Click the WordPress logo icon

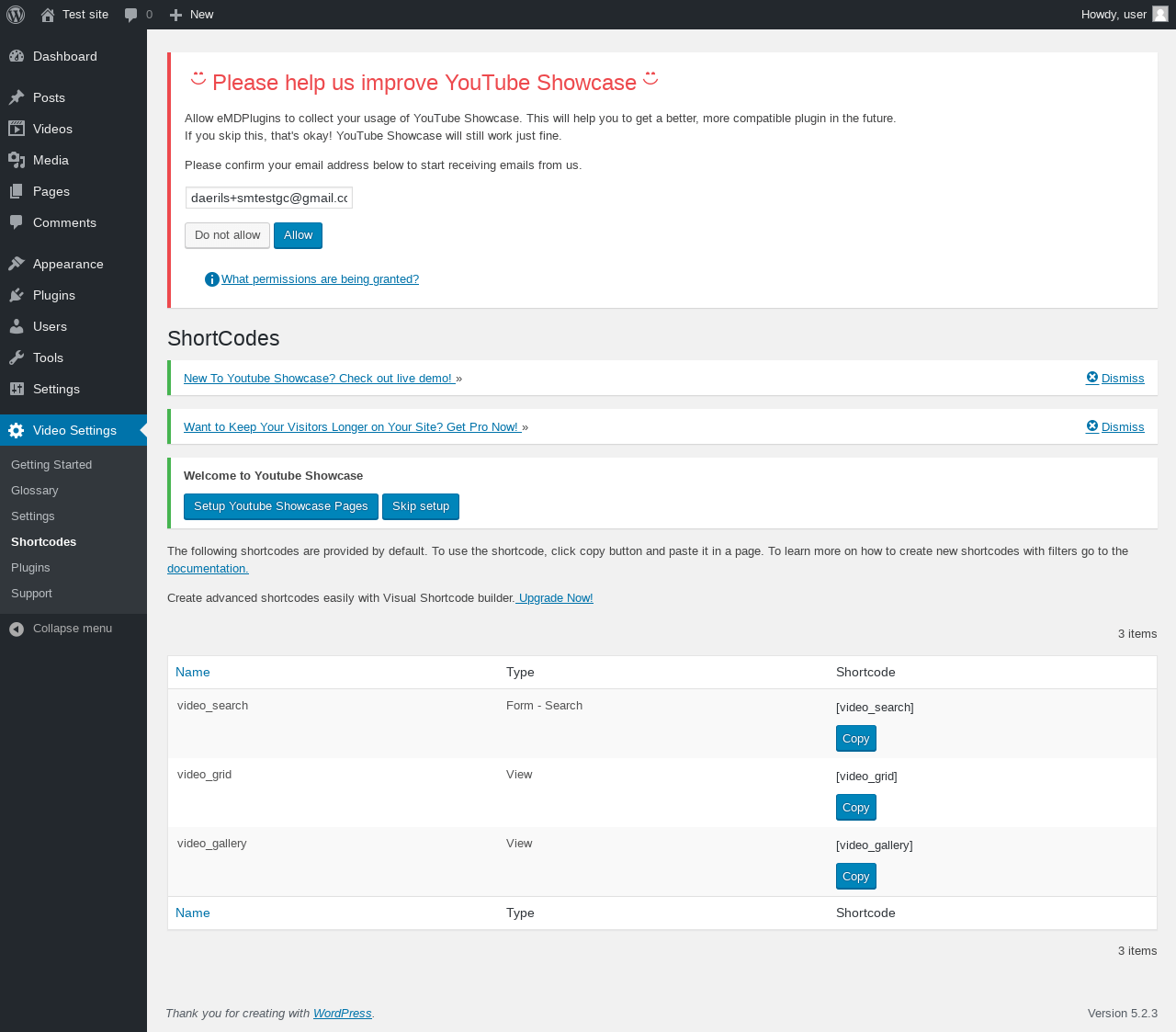coord(16,15)
